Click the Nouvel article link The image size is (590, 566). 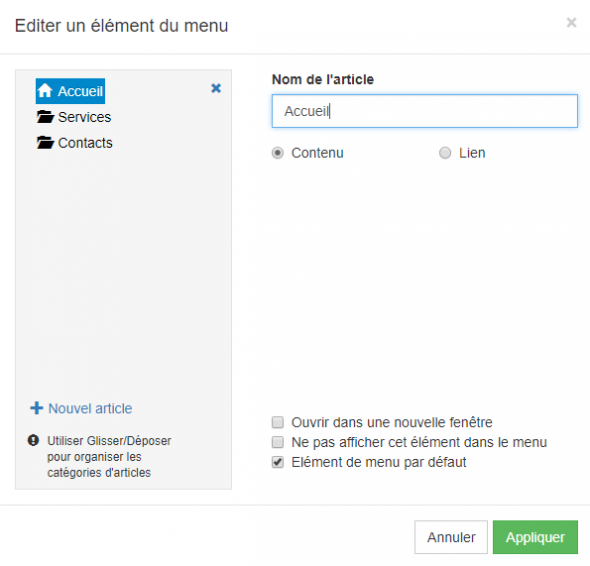tap(90, 408)
